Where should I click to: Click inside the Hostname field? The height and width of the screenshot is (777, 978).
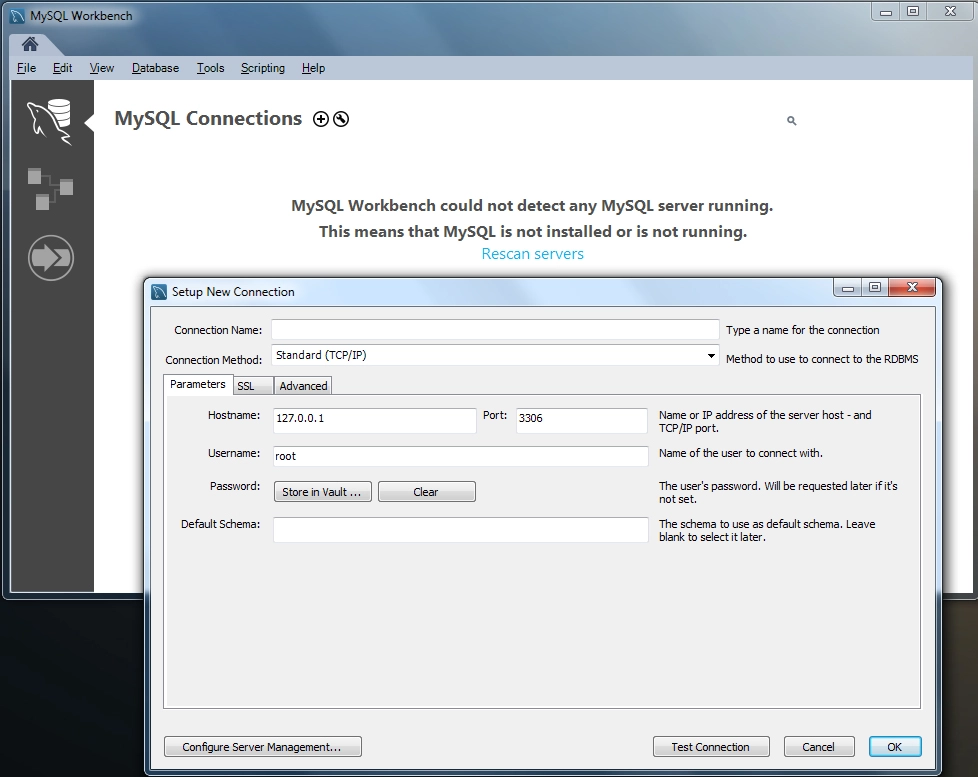click(374, 421)
